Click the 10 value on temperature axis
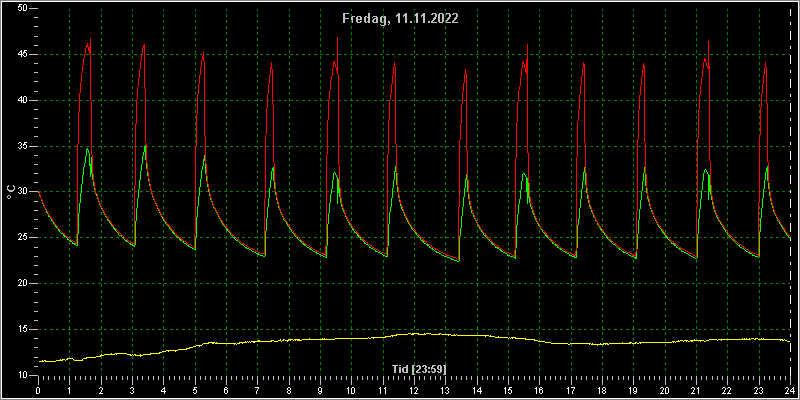Image resolution: width=800 pixels, height=400 pixels. point(22,376)
